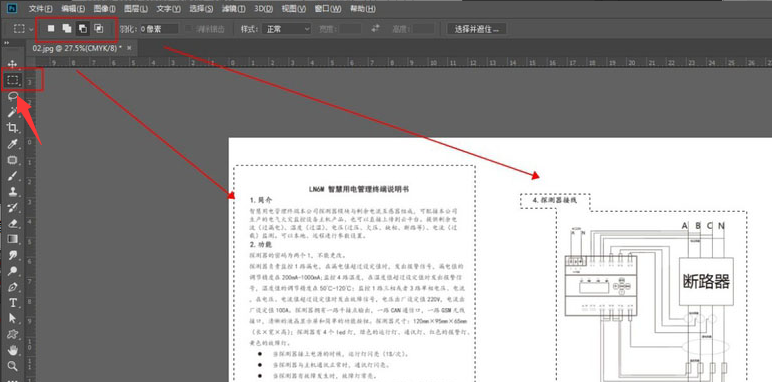Select the Gradient tool

(x=12, y=239)
